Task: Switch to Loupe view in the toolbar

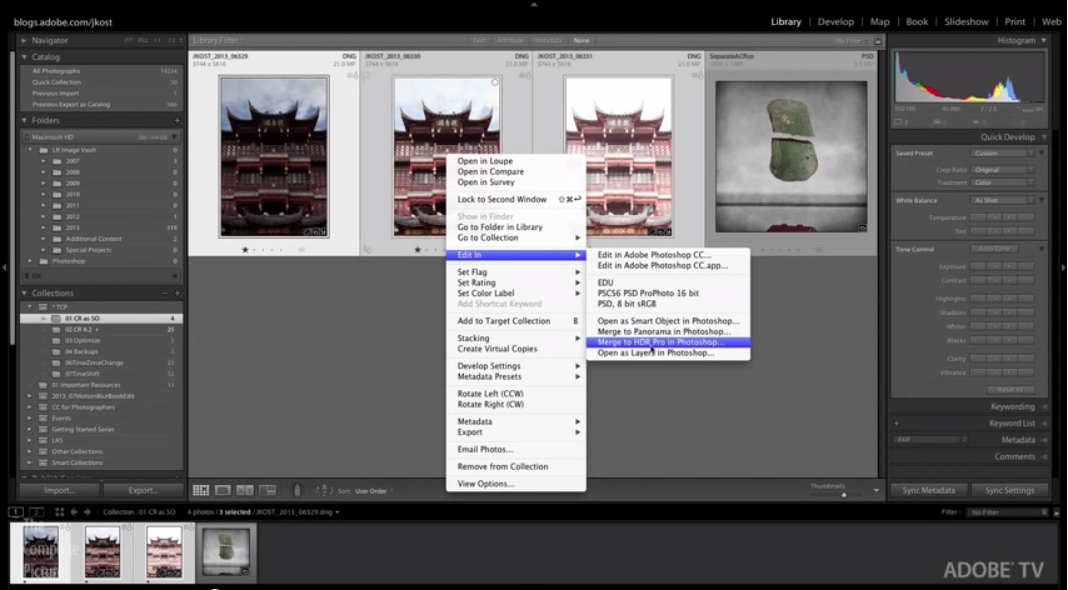Action: tap(223, 490)
